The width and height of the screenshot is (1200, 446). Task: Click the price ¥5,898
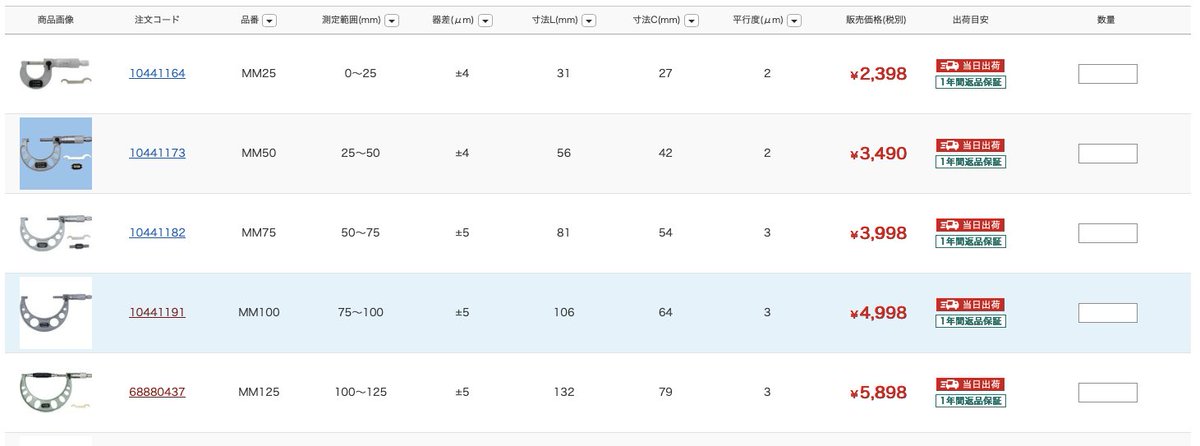878,393
